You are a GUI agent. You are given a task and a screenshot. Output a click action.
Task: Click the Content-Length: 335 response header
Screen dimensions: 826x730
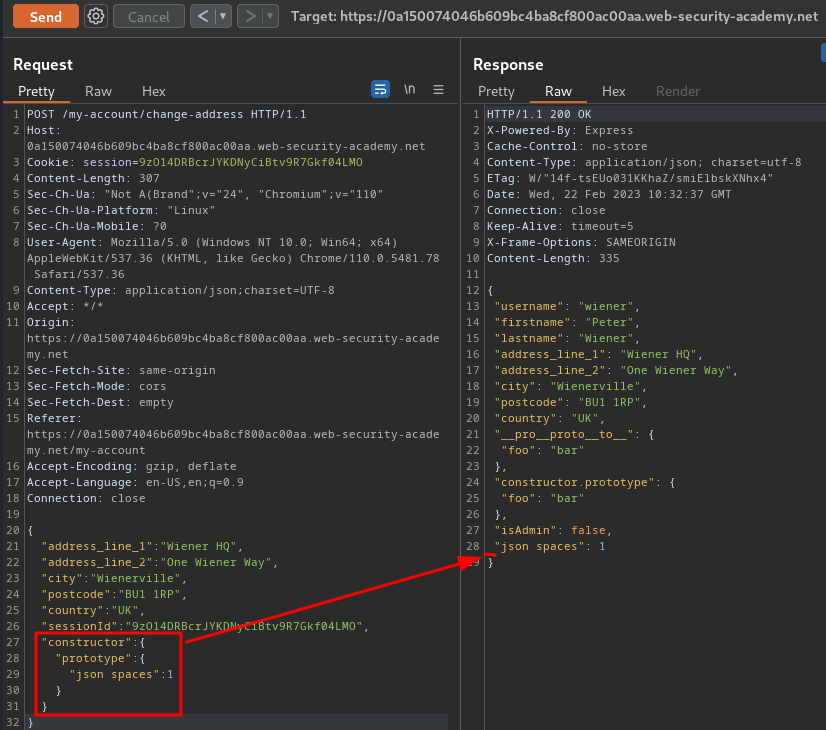[x=553, y=258]
